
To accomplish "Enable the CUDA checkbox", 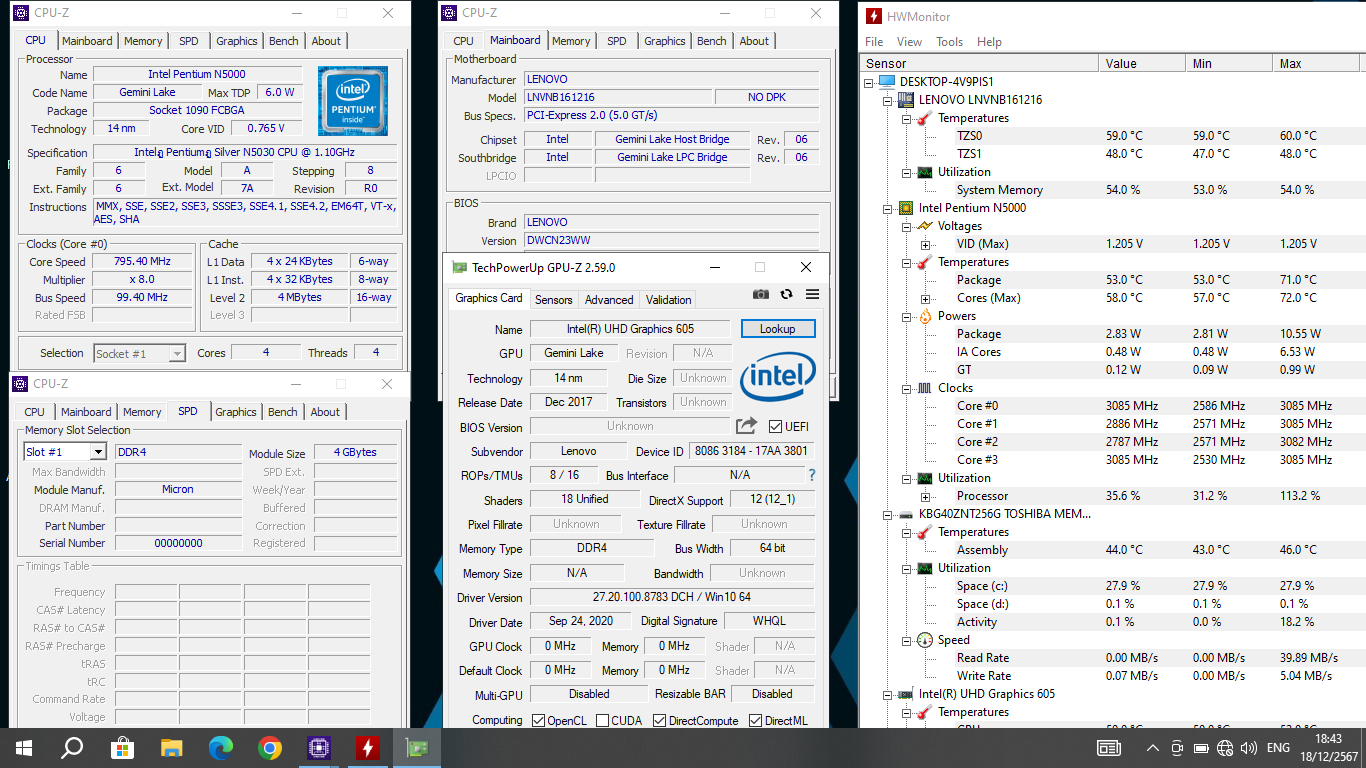I will [x=602, y=720].
